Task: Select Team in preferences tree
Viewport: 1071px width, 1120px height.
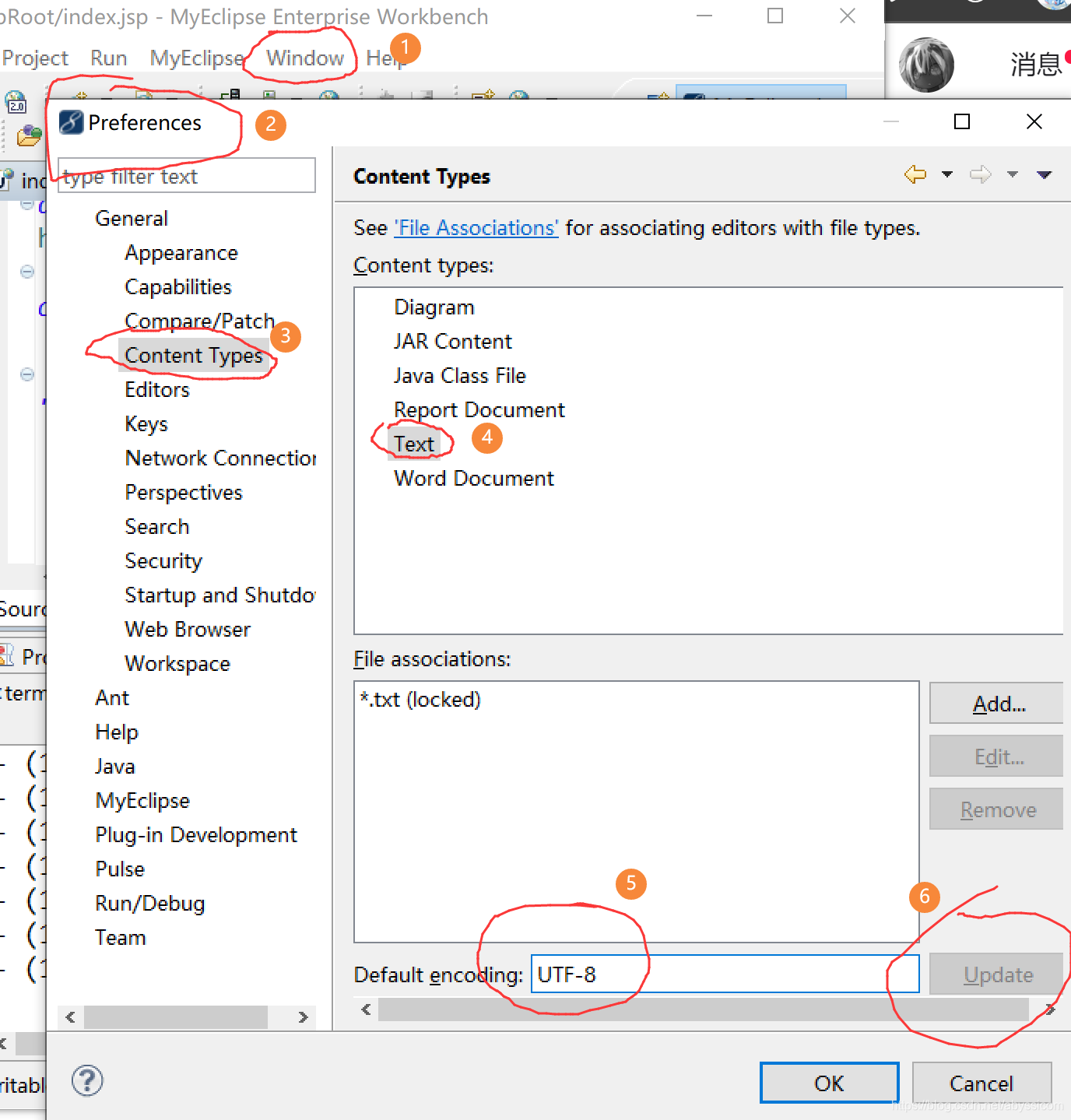Action: pyautogui.click(x=121, y=937)
